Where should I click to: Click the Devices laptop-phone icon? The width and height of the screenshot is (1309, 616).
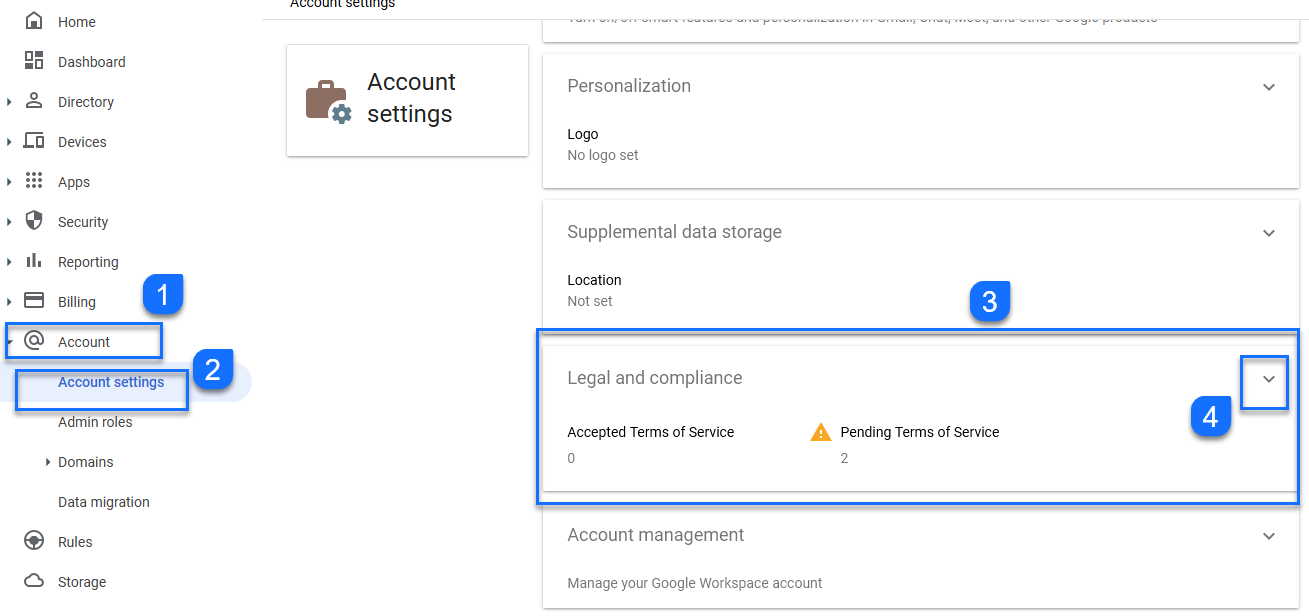(34, 141)
